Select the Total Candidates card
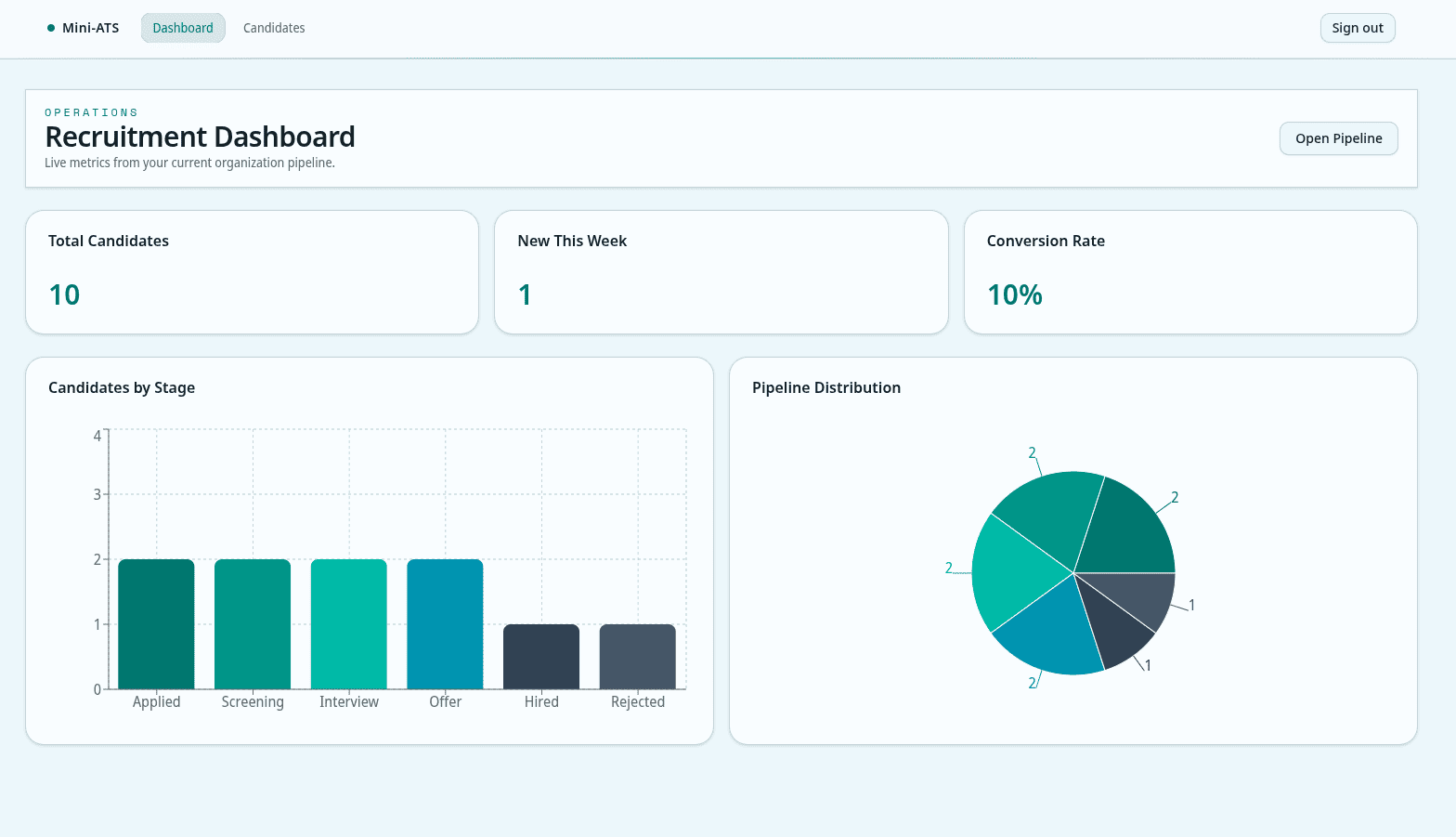1456x837 pixels. [252, 271]
